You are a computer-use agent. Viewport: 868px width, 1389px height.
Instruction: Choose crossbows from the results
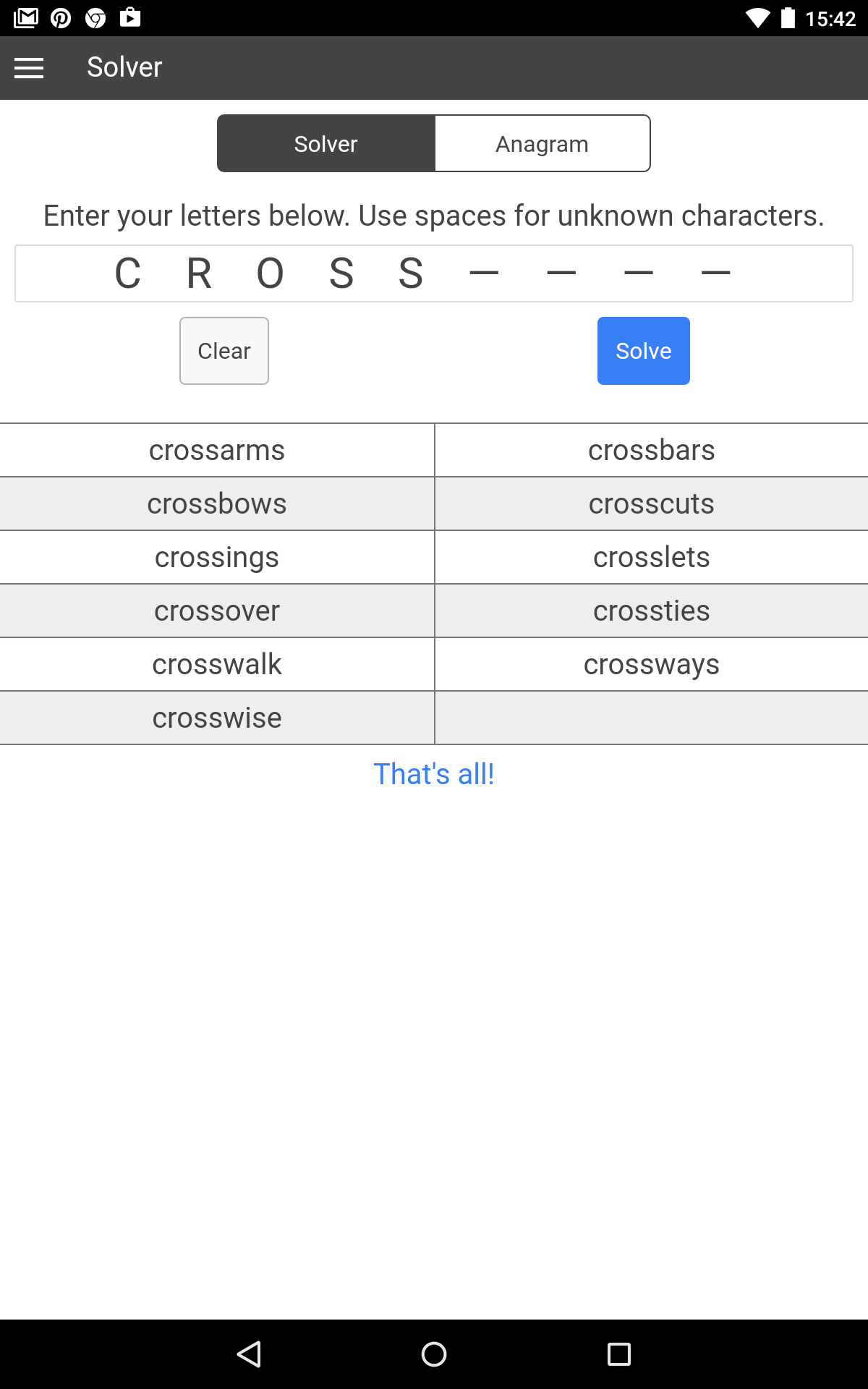coord(217,504)
